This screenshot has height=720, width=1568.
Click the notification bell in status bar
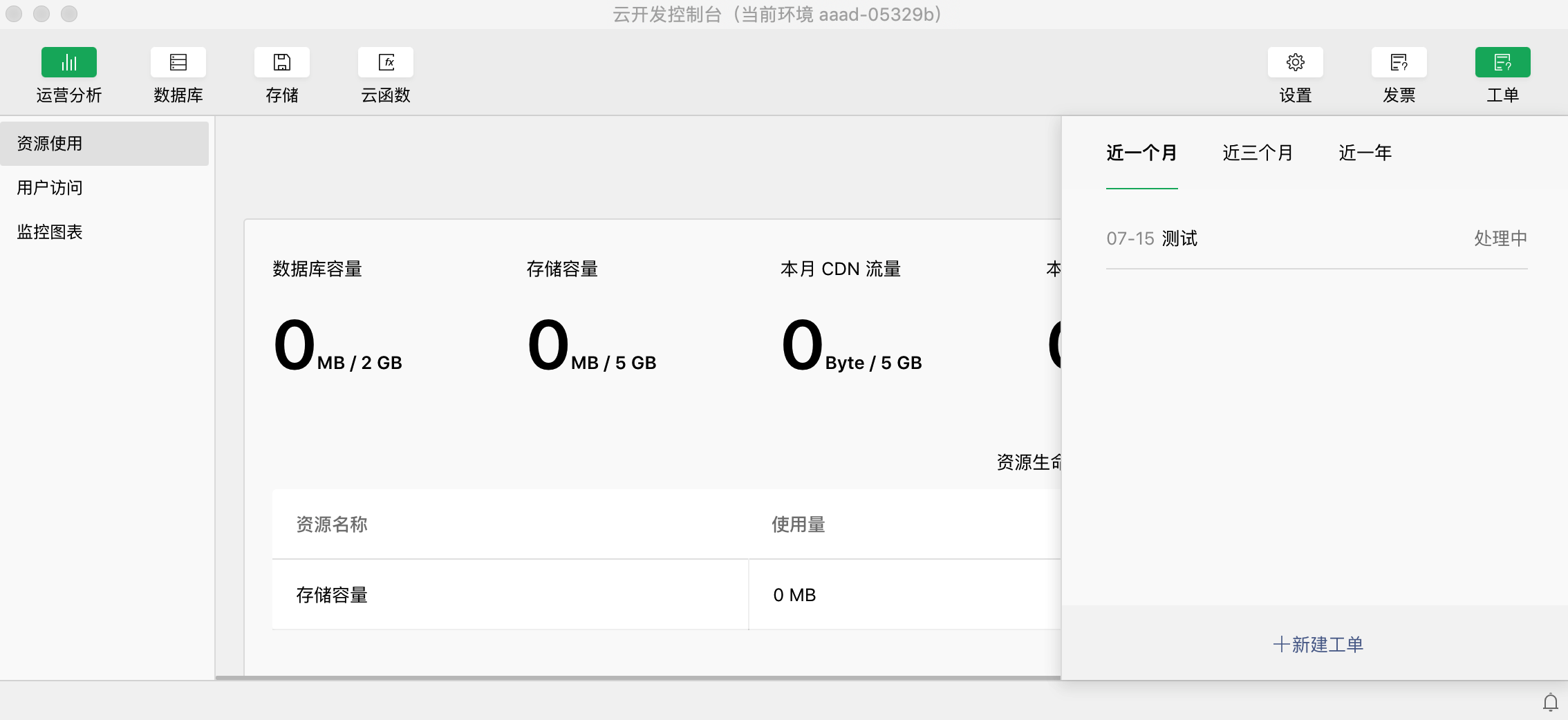(1550, 702)
